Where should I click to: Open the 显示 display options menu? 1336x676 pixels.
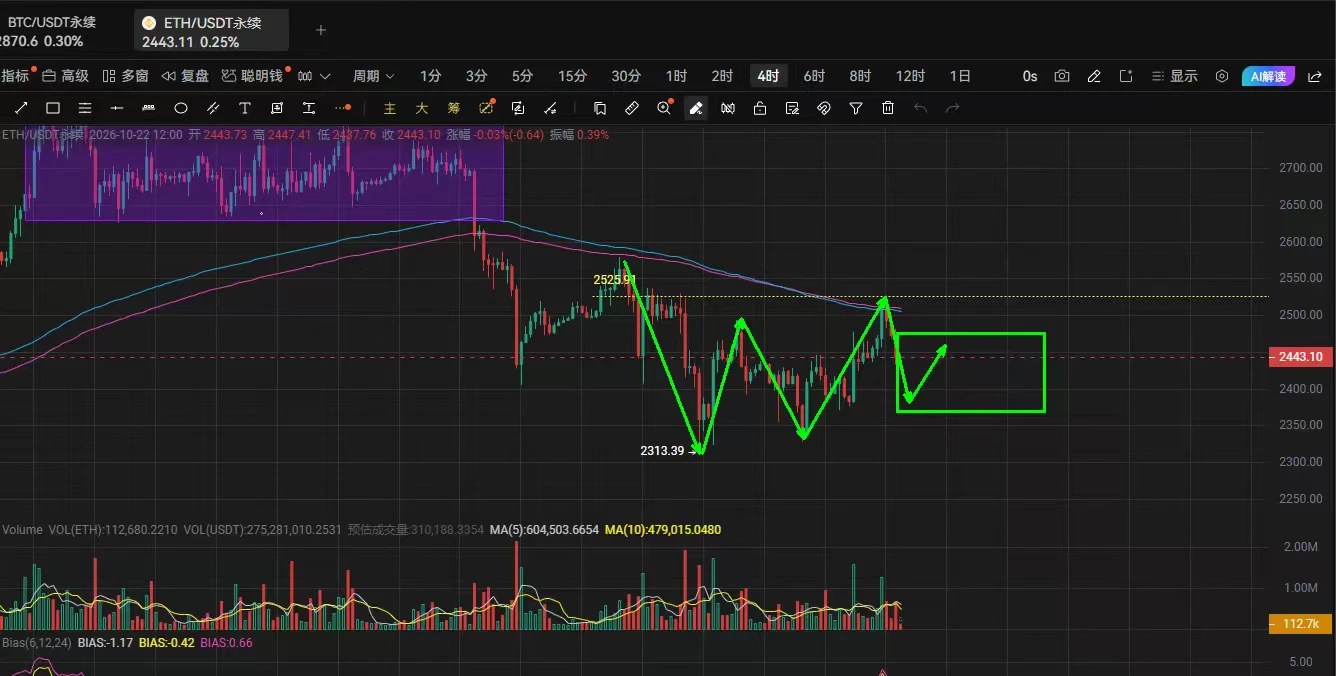point(1174,76)
